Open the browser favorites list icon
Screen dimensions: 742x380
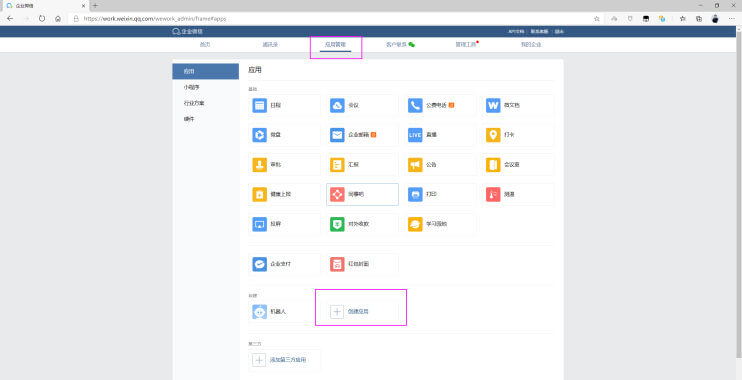click(x=683, y=18)
